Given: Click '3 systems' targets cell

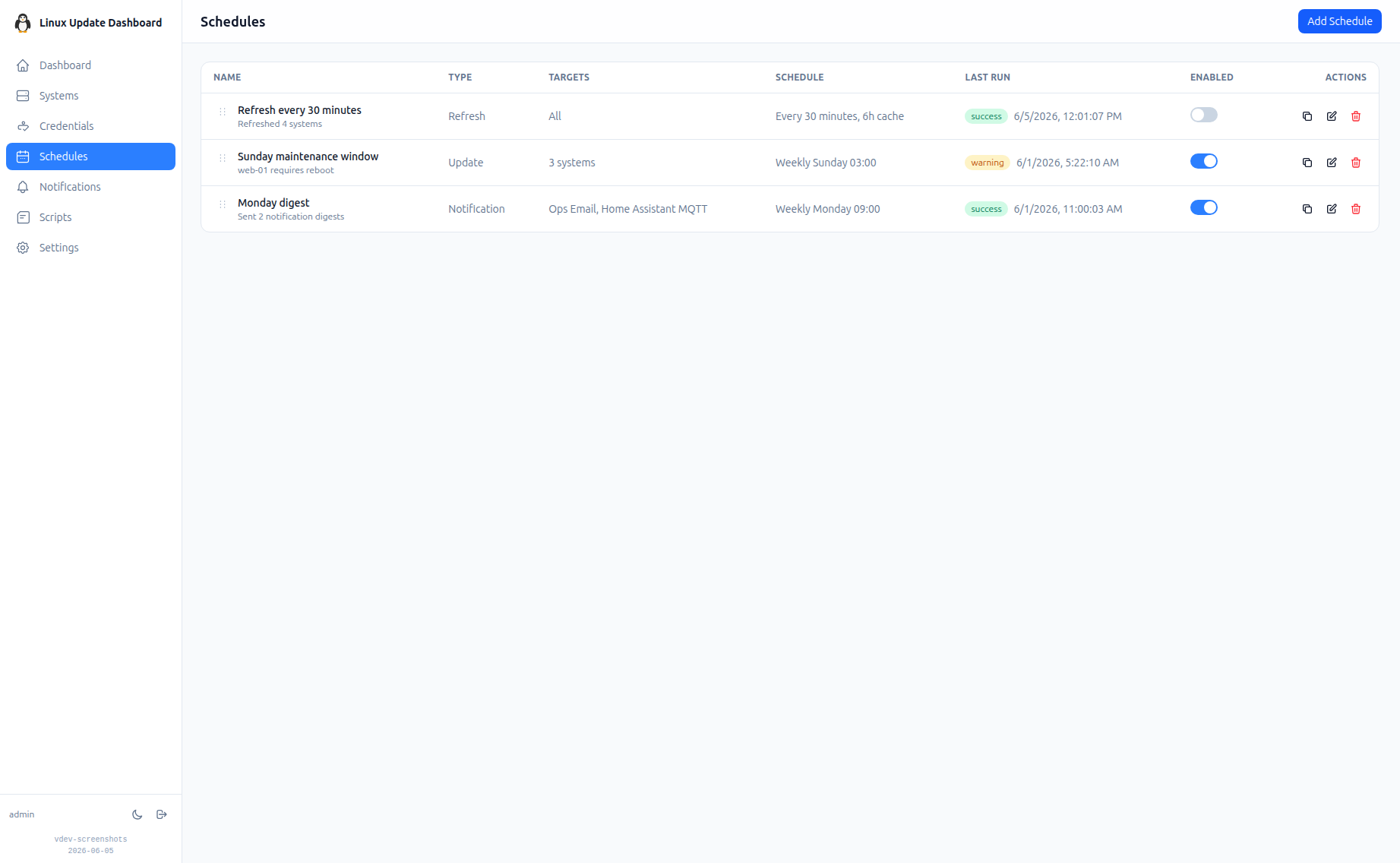Looking at the screenshot, I should 572,163.
